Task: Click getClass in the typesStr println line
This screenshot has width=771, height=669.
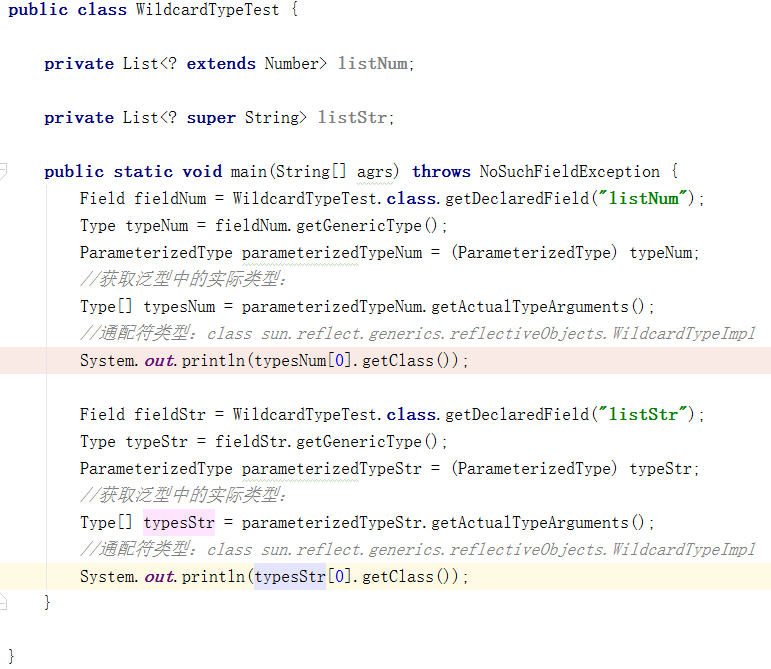Action: (398, 577)
